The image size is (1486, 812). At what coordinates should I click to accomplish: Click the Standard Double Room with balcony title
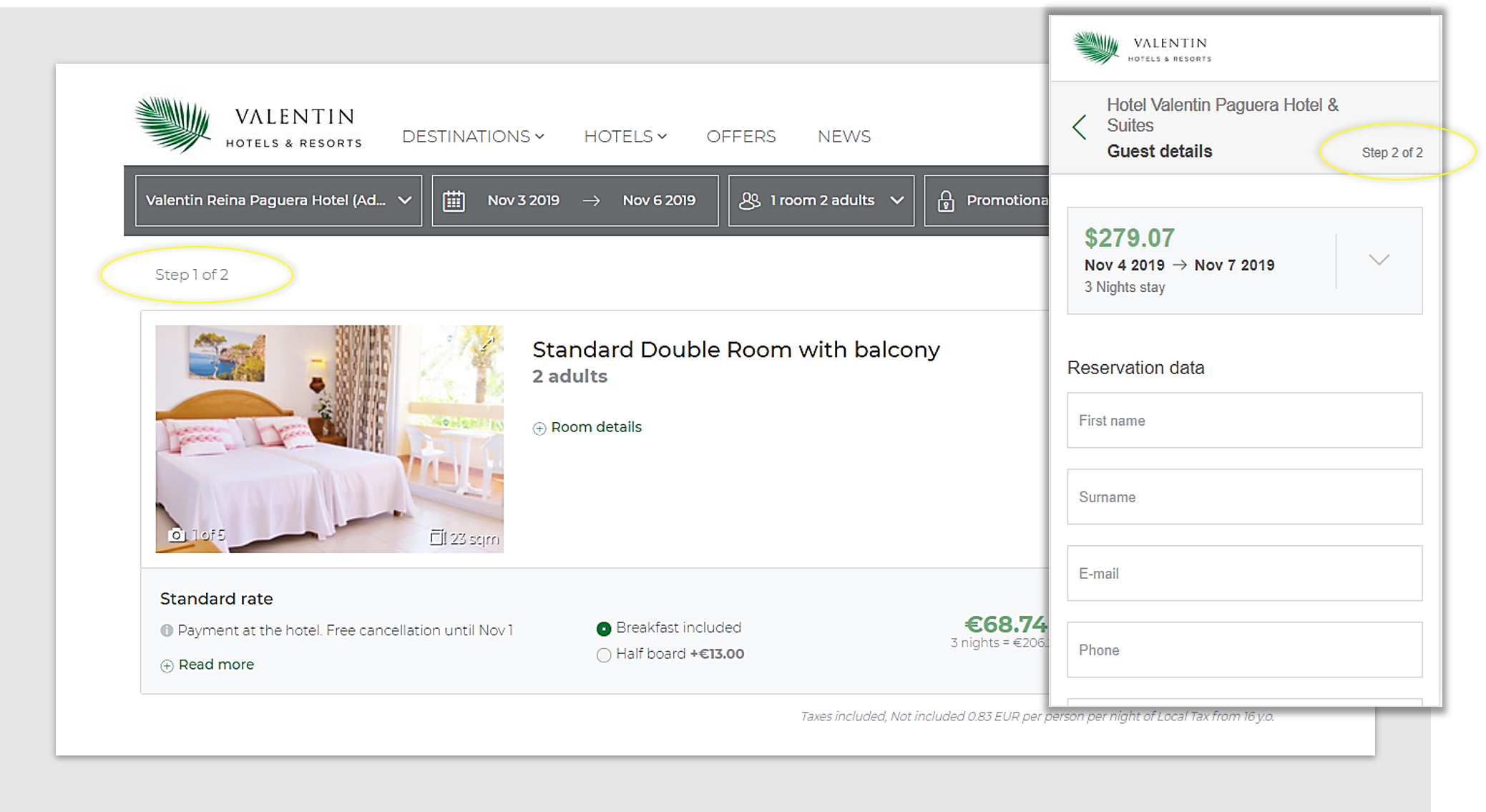coord(735,349)
